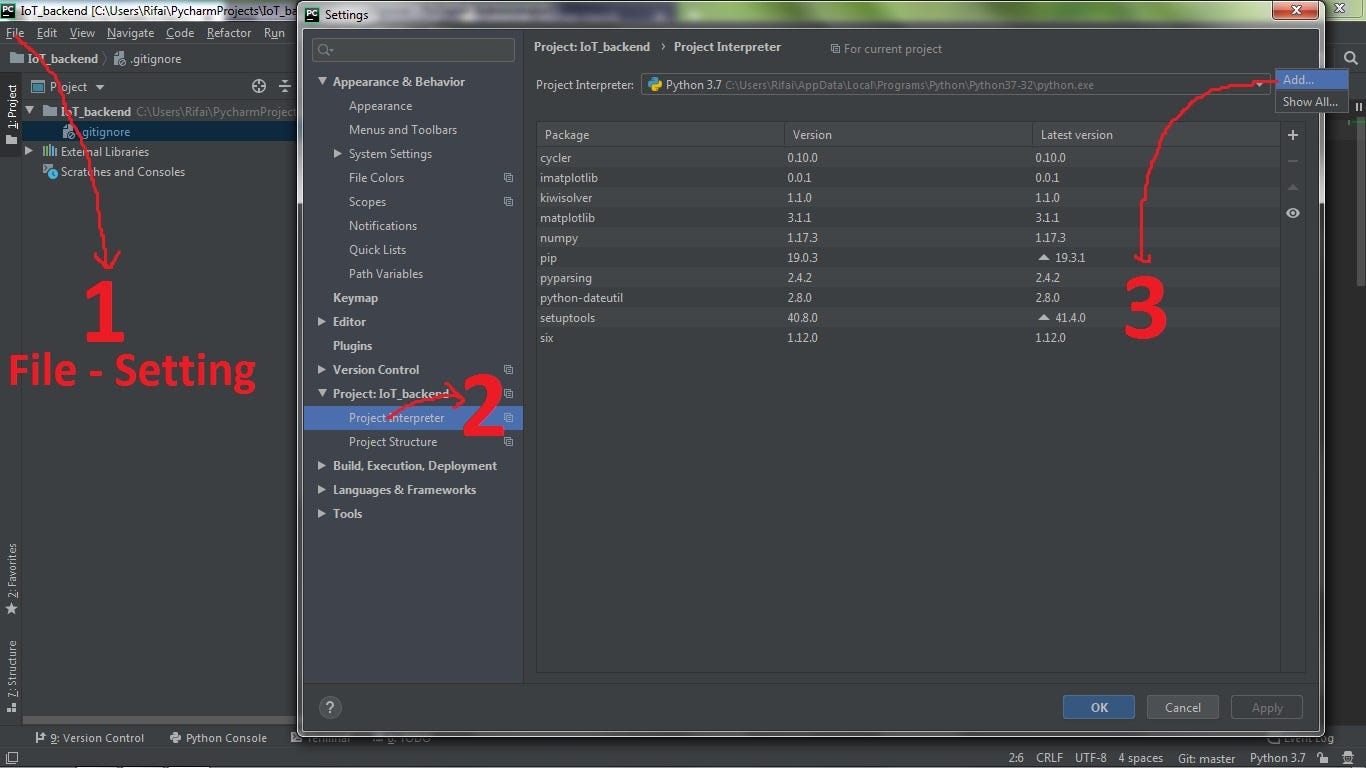Select Menus and Toolbars settings item
This screenshot has height=768, width=1366.
point(403,130)
